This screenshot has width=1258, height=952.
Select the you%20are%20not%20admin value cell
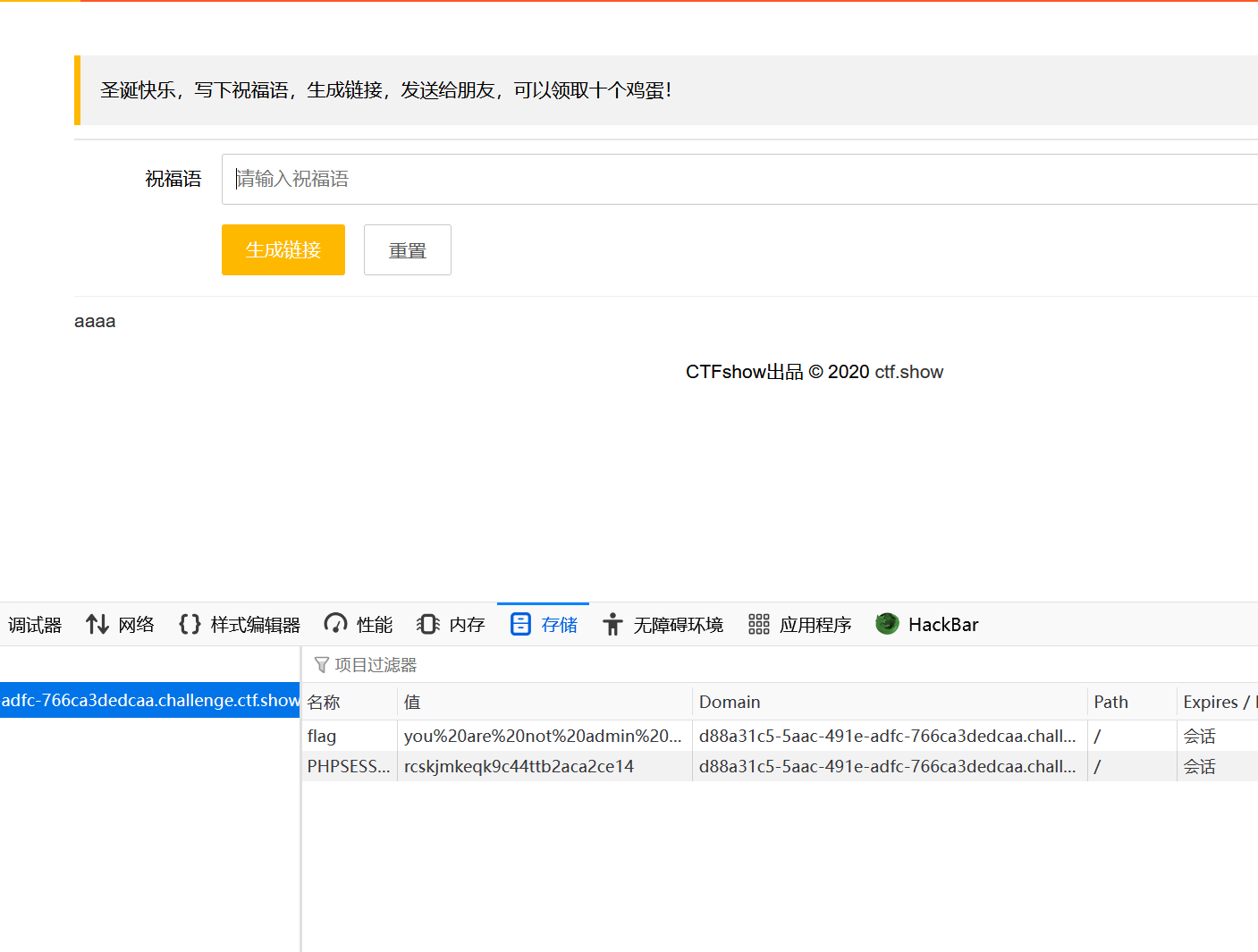coord(545,736)
